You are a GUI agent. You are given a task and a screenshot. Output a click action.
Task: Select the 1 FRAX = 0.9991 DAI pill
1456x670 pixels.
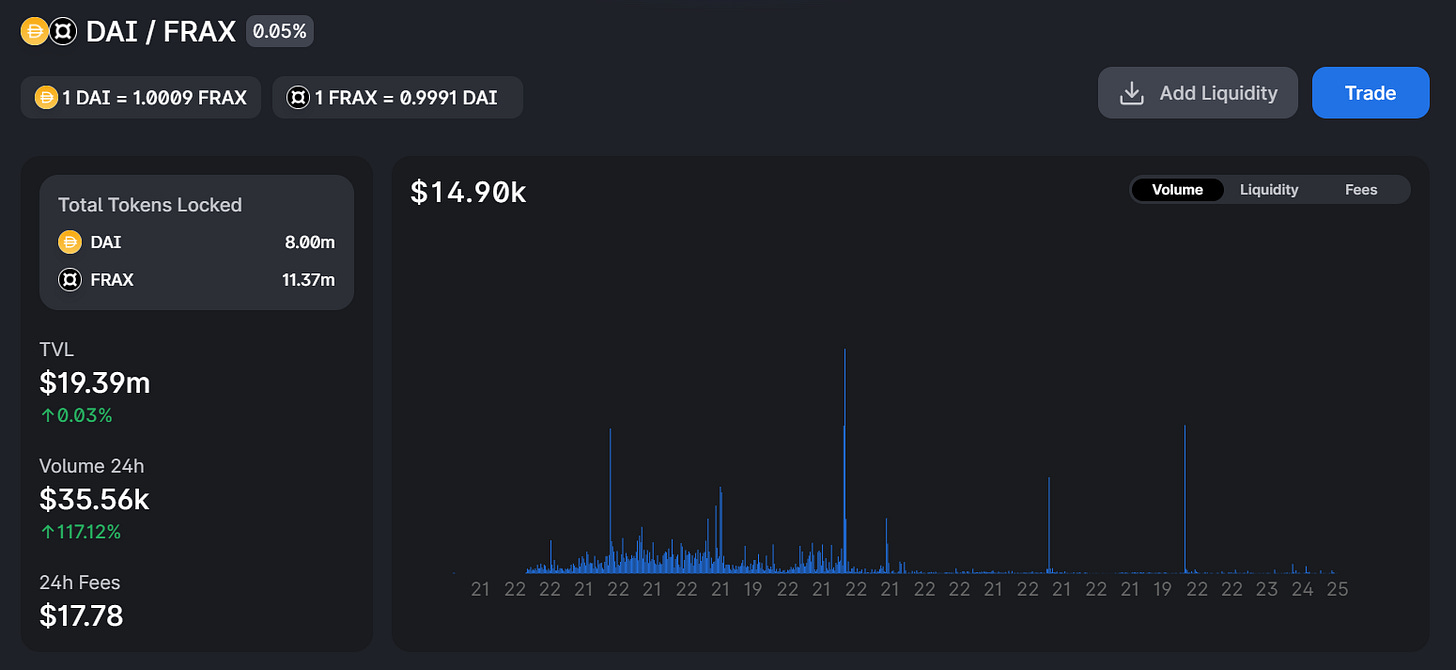tap(398, 97)
